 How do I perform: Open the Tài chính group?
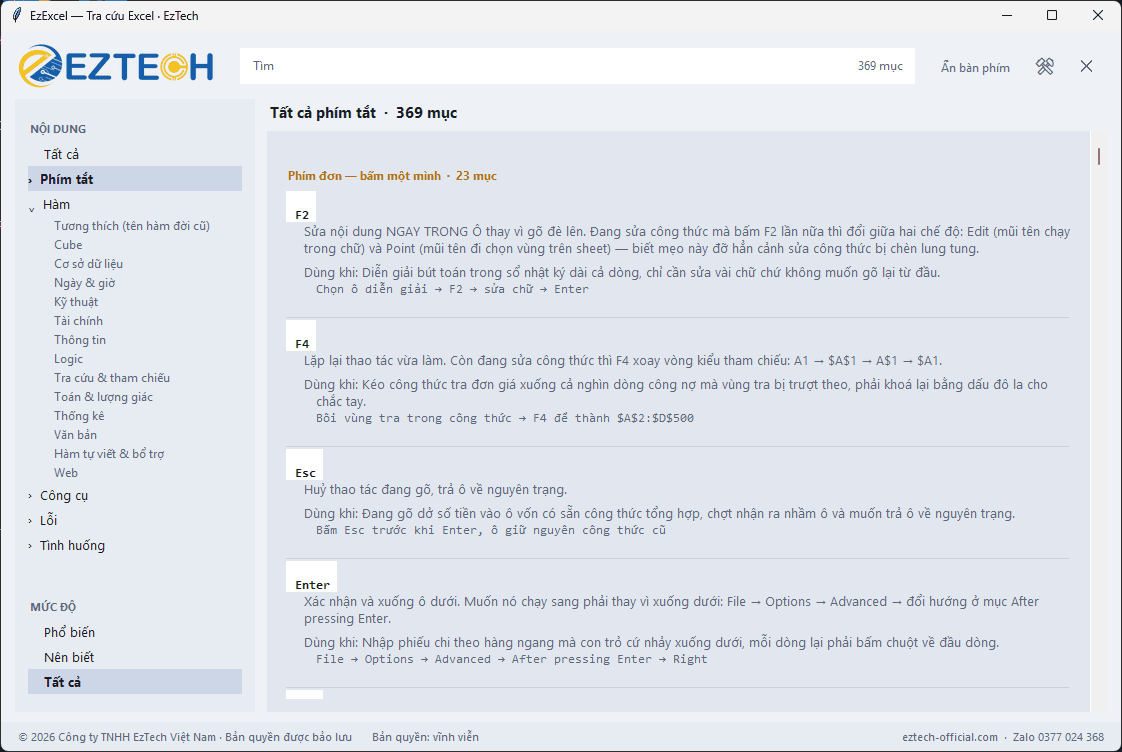coord(78,321)
